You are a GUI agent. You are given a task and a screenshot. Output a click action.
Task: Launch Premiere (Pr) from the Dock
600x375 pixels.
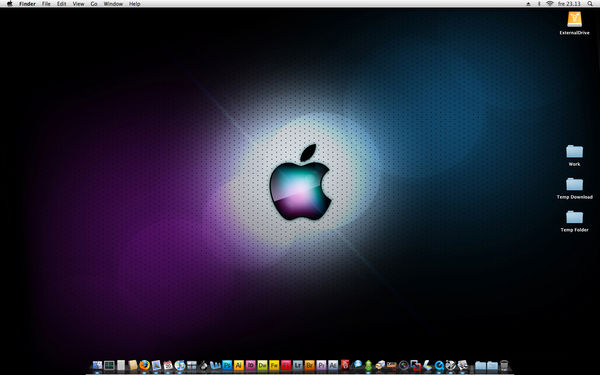coord(321,365)
